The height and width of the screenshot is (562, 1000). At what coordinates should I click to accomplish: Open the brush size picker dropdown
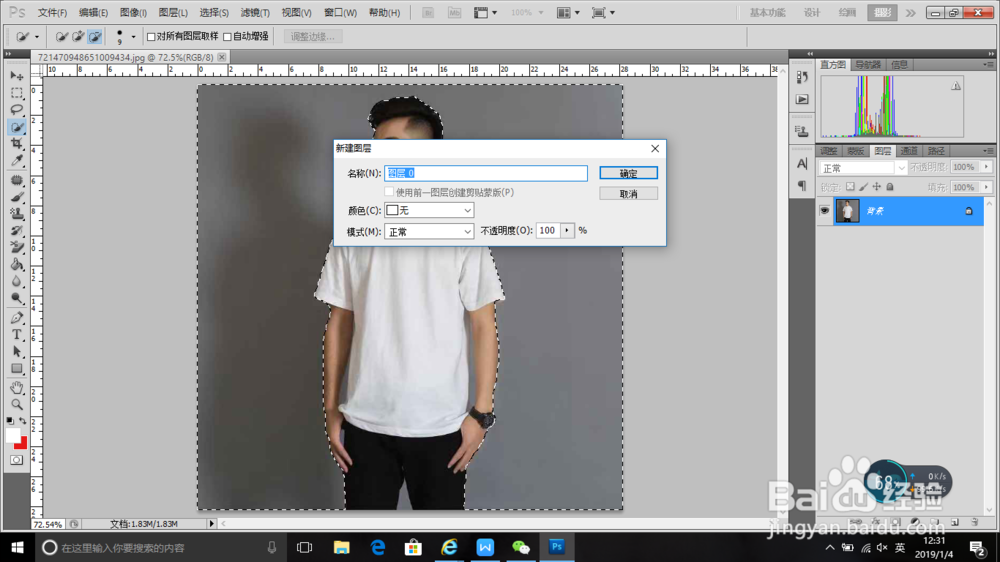pos(133,37)
